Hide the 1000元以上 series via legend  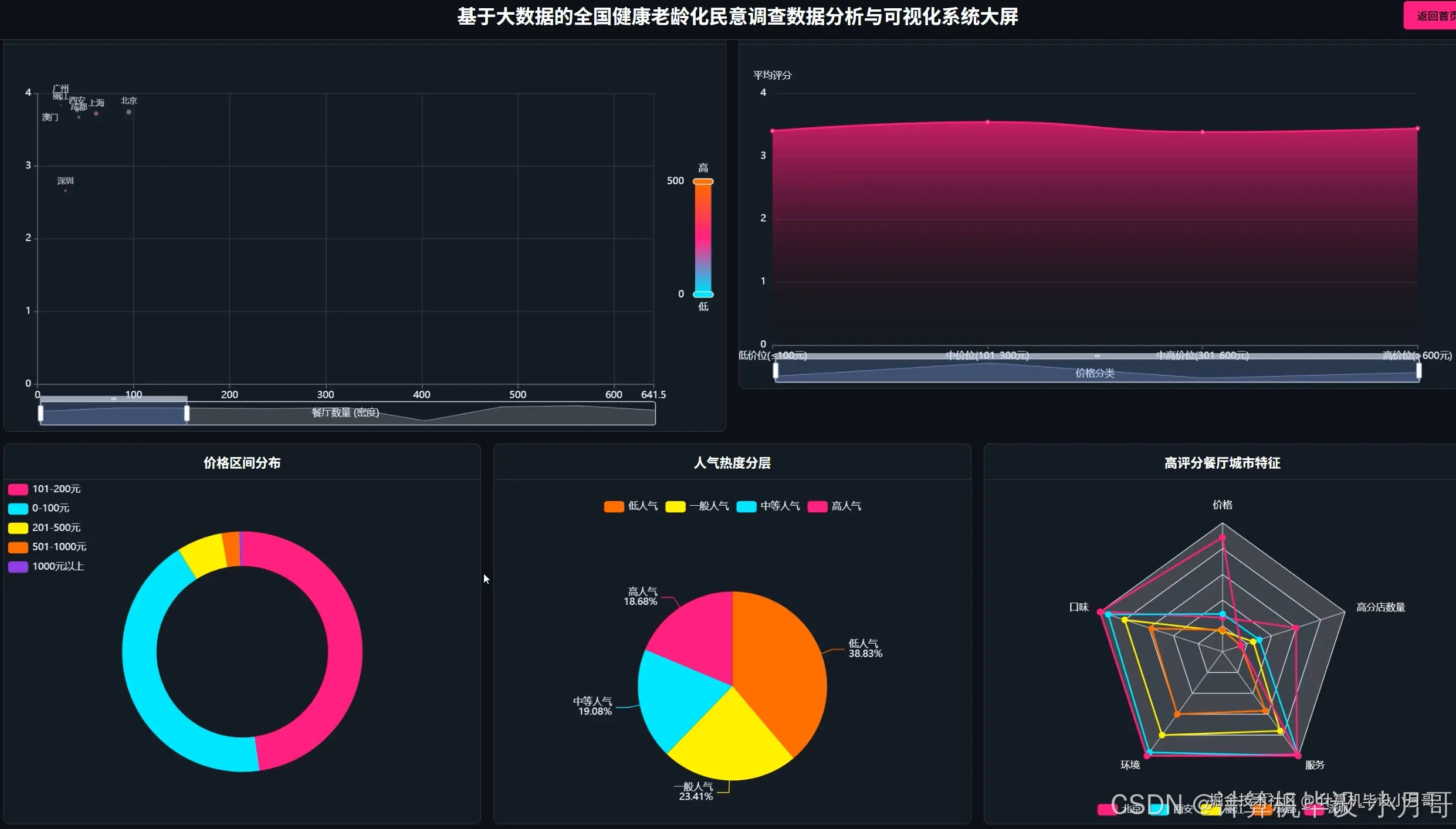coord(18,567)
